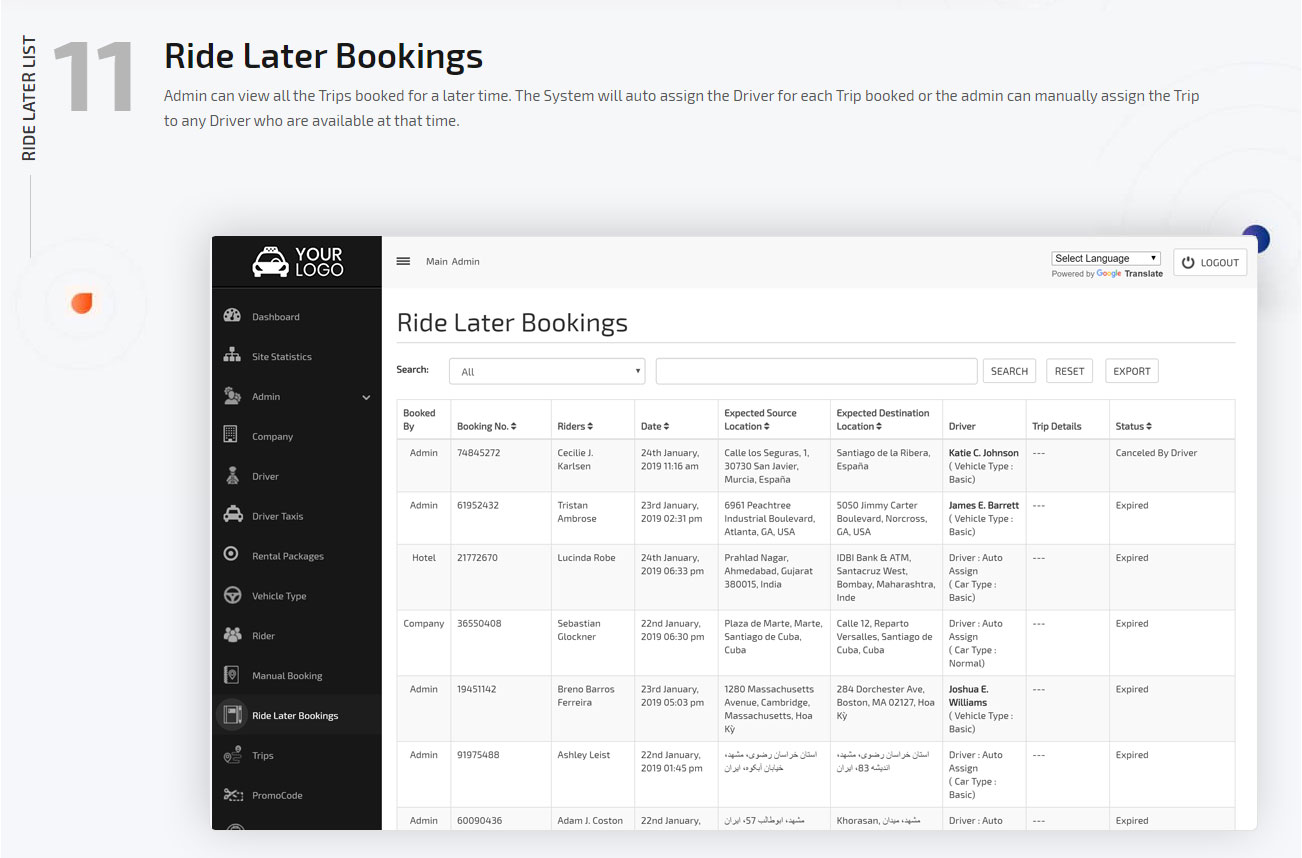The width and height of the screenshot is (1302, 858).
Task: Toggle the hamburger navigation menu
Action: pos(403,260)
